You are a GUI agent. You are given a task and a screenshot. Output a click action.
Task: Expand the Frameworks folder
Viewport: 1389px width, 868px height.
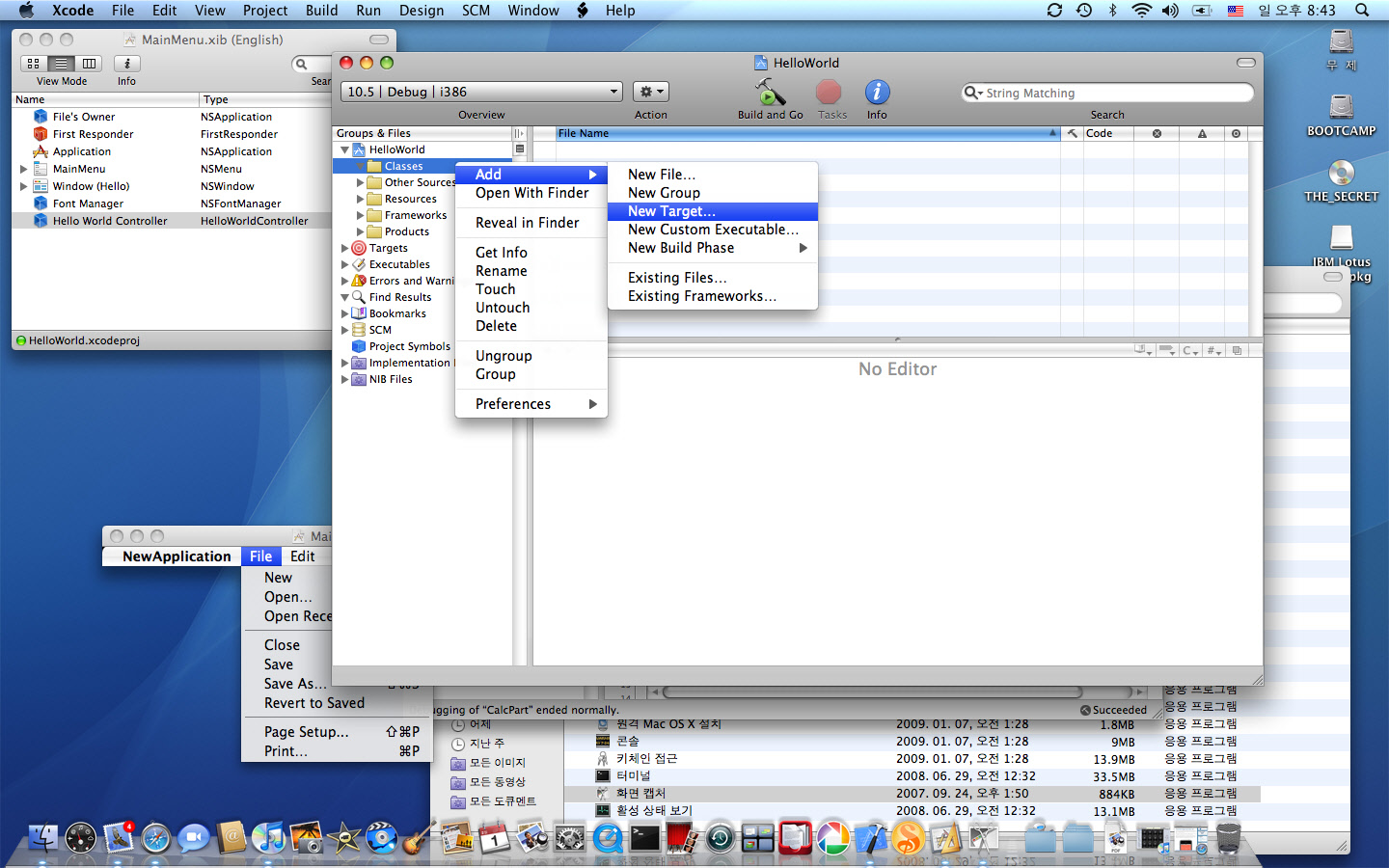pos(361,215)
